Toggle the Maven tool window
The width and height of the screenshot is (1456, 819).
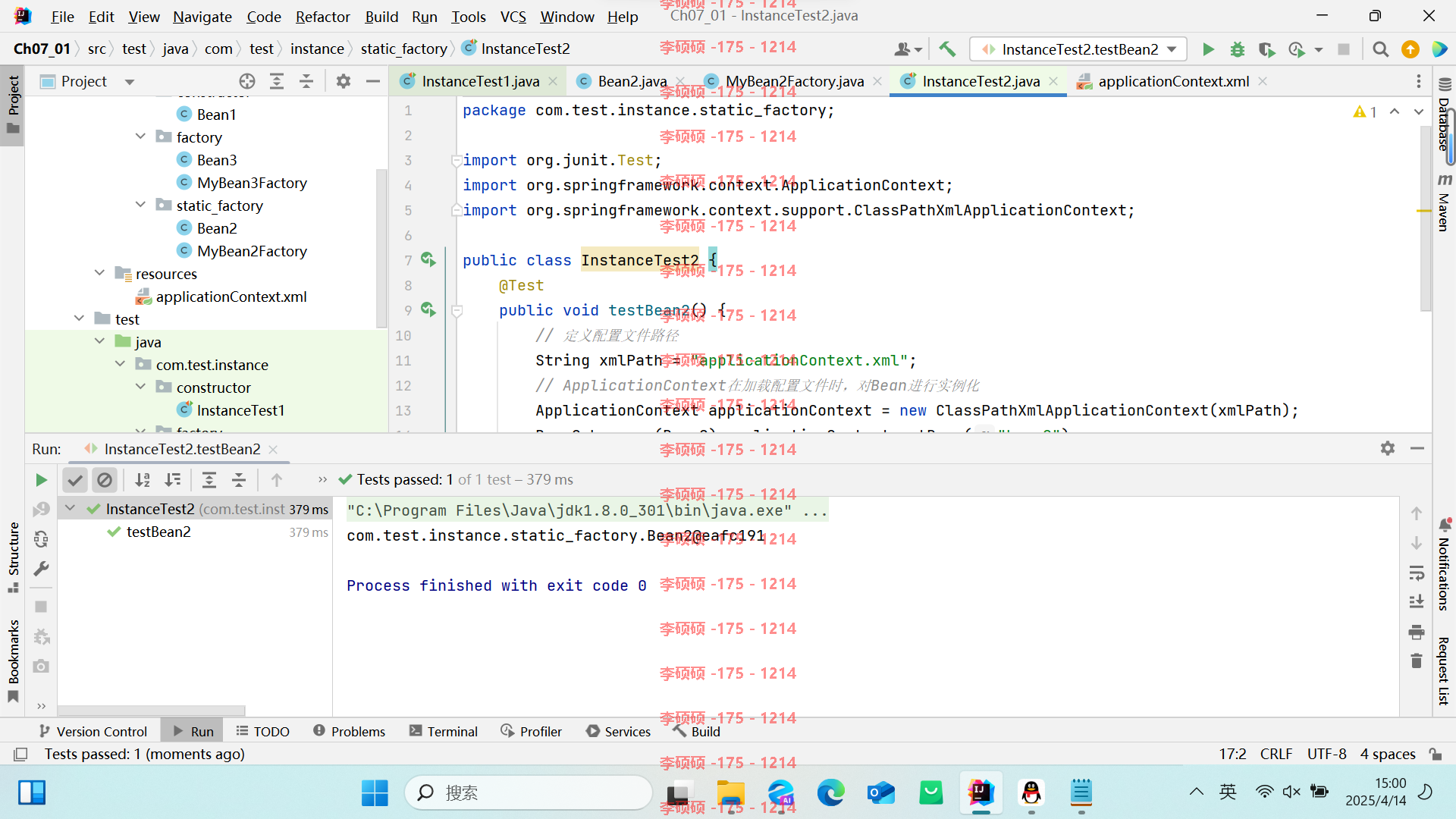pos(1445,202)
